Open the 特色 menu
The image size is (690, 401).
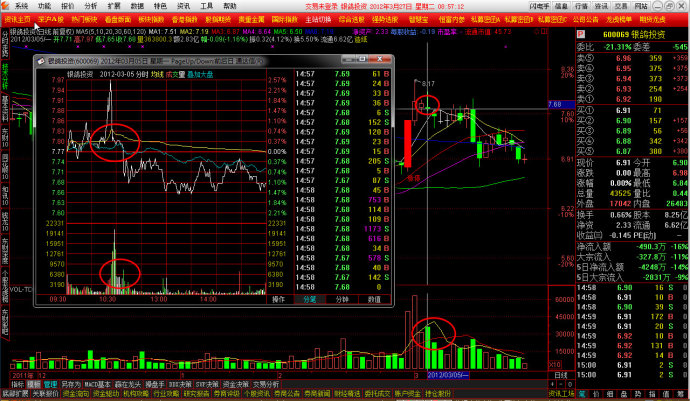tap(160, 6)
